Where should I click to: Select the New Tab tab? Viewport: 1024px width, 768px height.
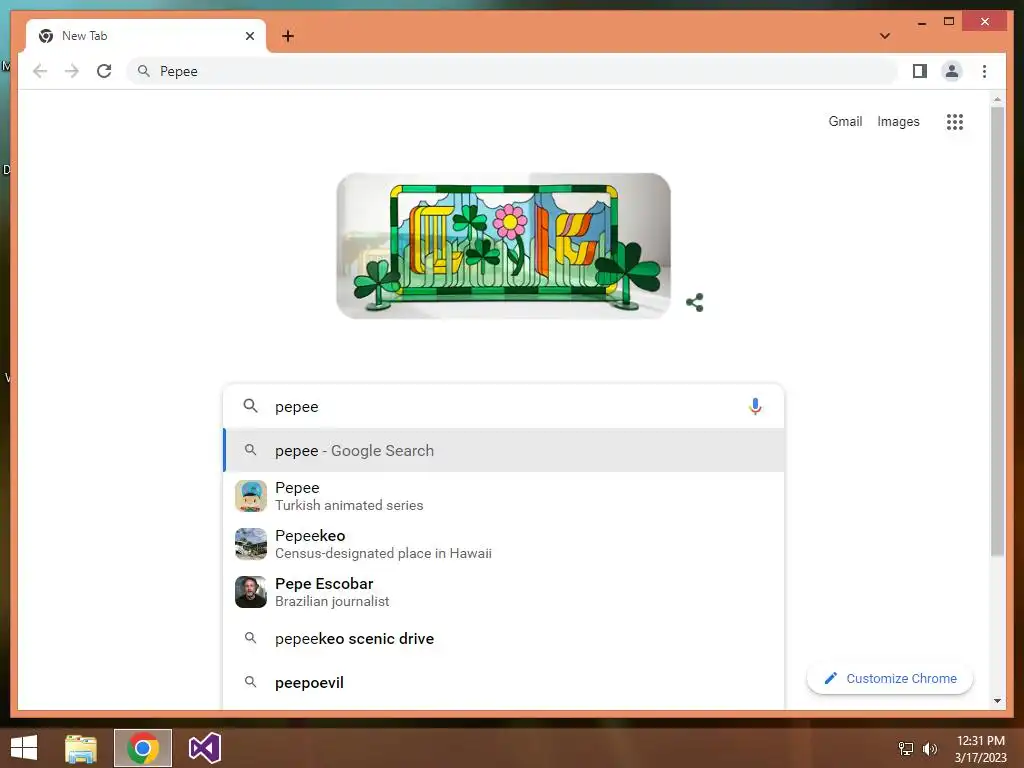click(146, 36)
